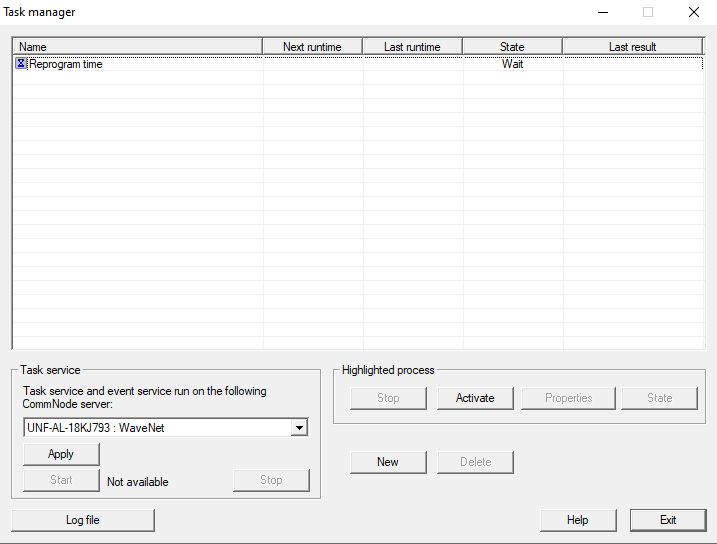The width and height of the screenshot is (717, 544).
Task: Open Properties of the highlighted process
Action: (x=568, y=398)
